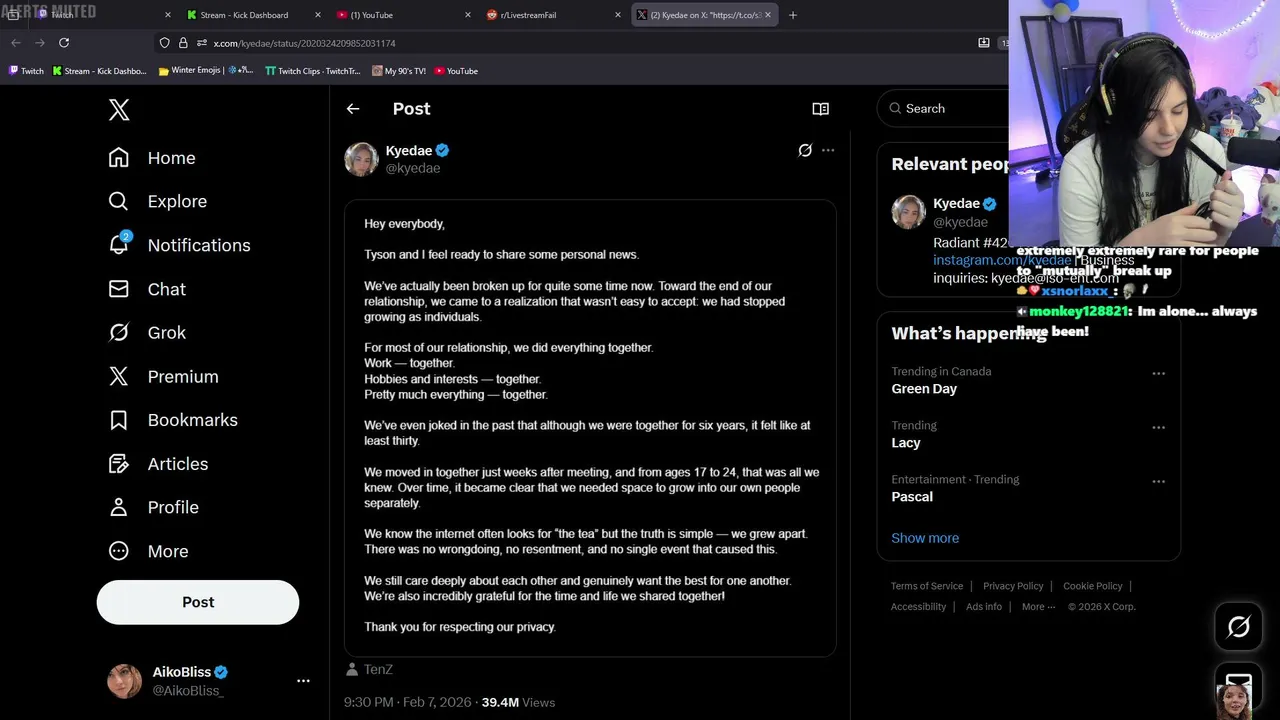Open Privacy Policy link
Image resolution: width=1280 pixels, height=720 pixels.
pyautogui.click(x=1013, y=586)
